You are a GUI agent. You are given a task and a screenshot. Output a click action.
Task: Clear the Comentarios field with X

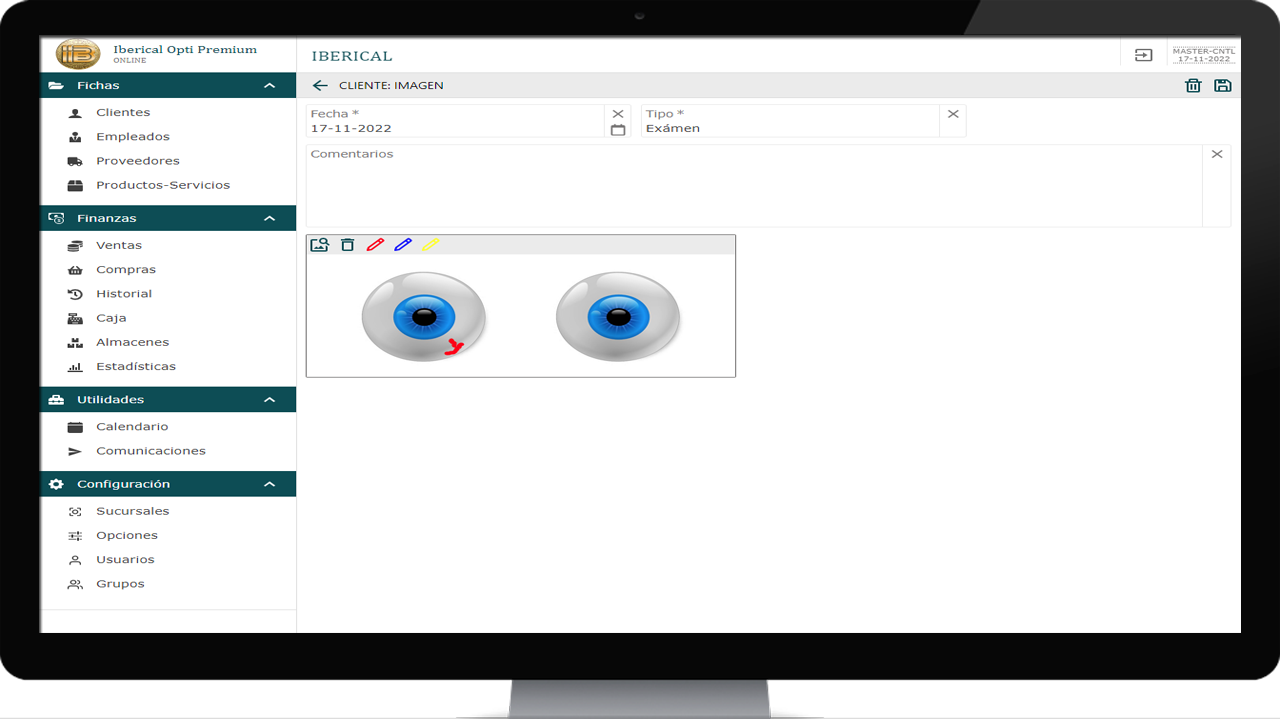pos(1217,154)
